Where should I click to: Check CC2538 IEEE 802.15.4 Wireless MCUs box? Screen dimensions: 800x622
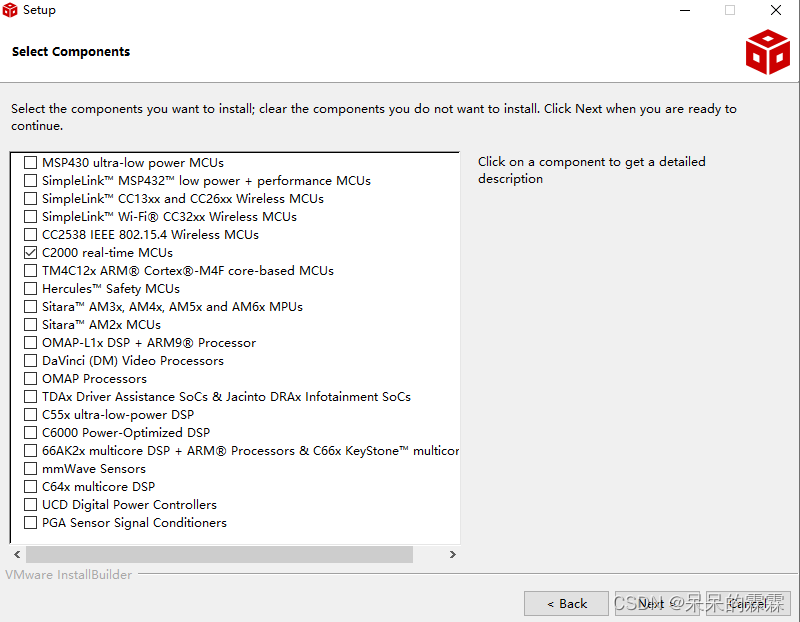31,235
